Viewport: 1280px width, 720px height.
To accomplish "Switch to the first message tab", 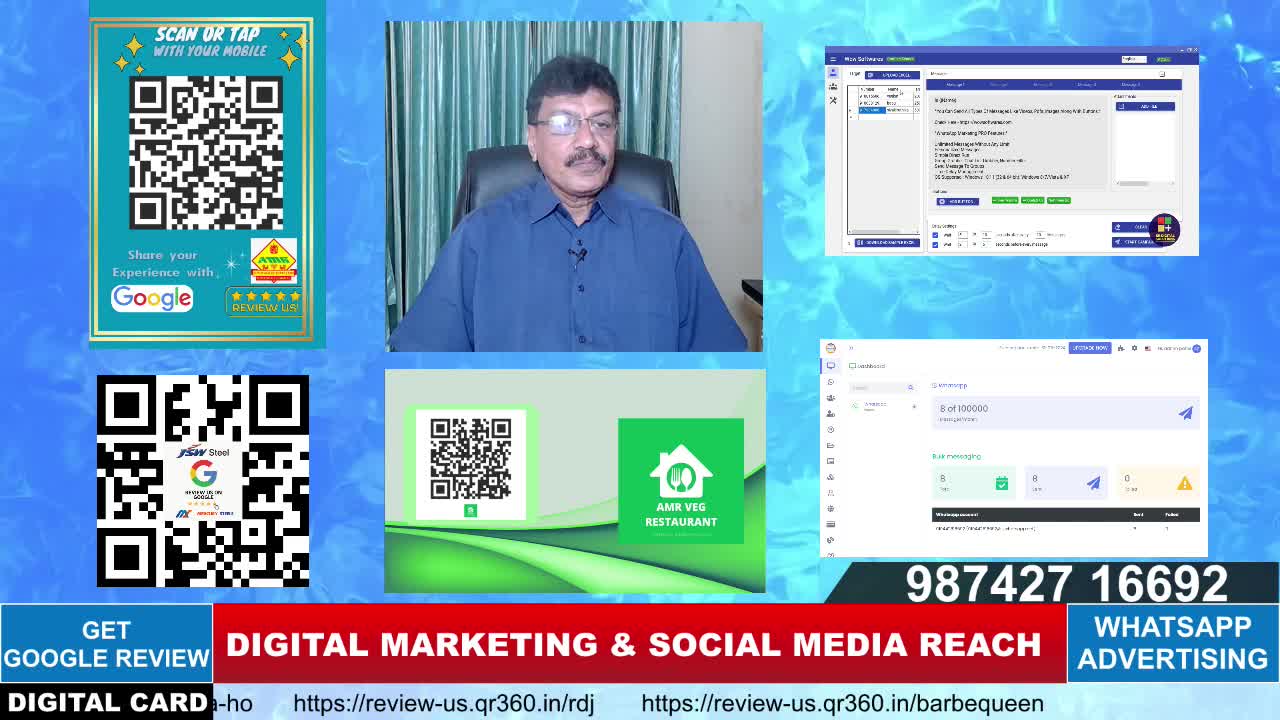I will [955, 85].
